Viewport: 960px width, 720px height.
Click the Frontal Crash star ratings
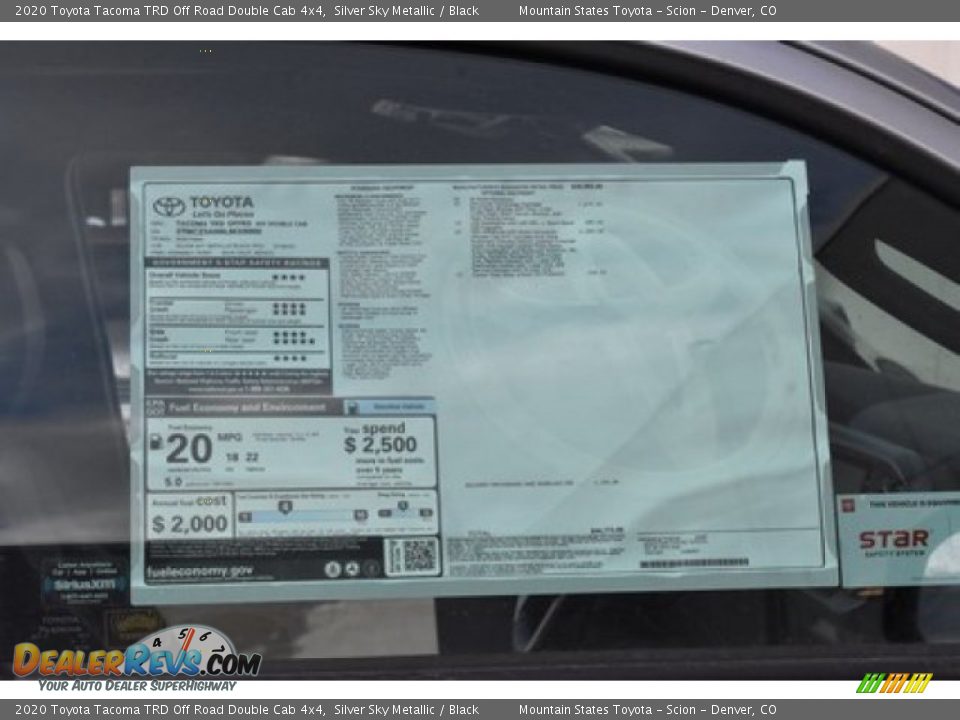tap(289, 308)
